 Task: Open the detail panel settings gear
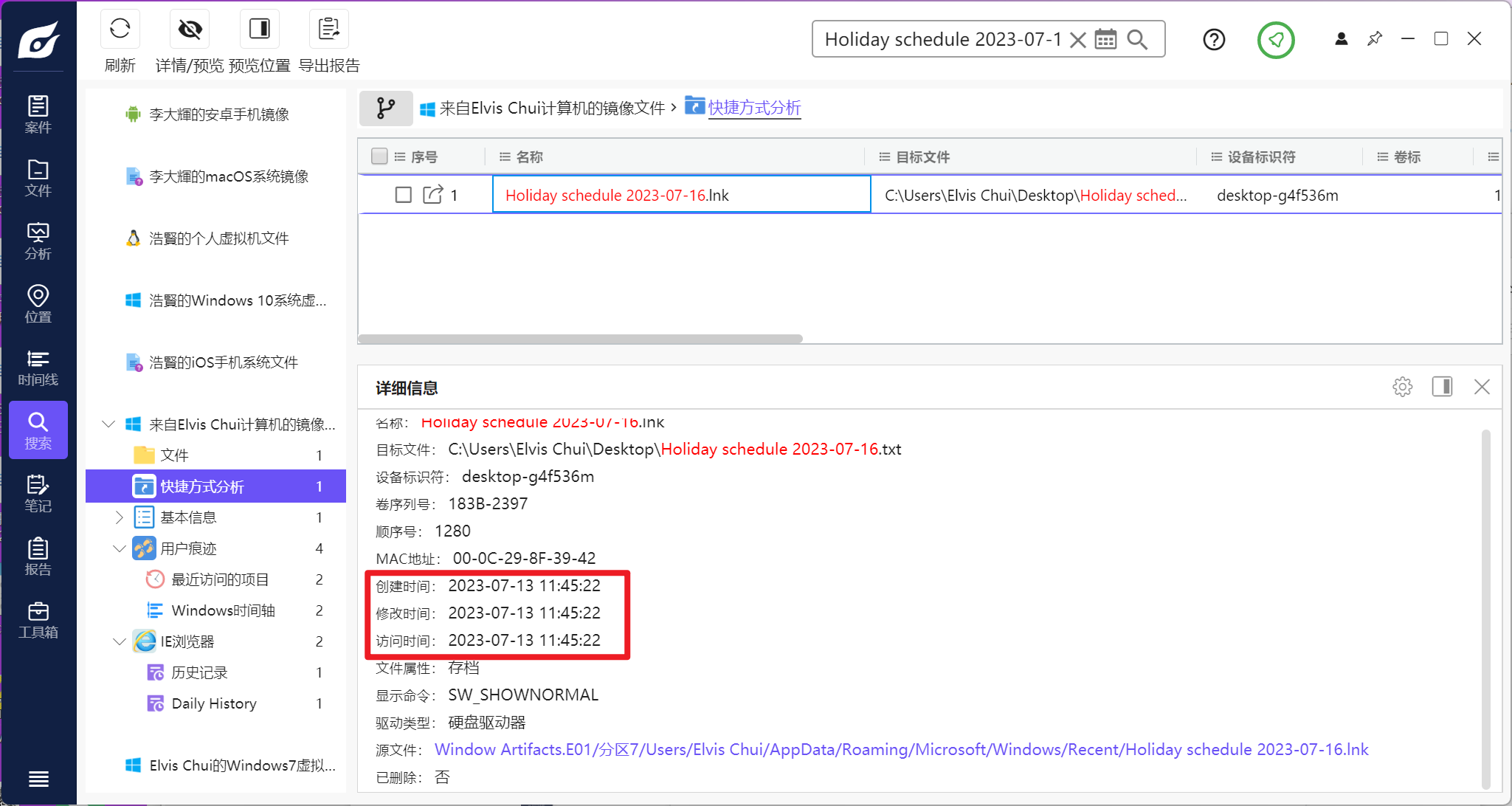1402,387
